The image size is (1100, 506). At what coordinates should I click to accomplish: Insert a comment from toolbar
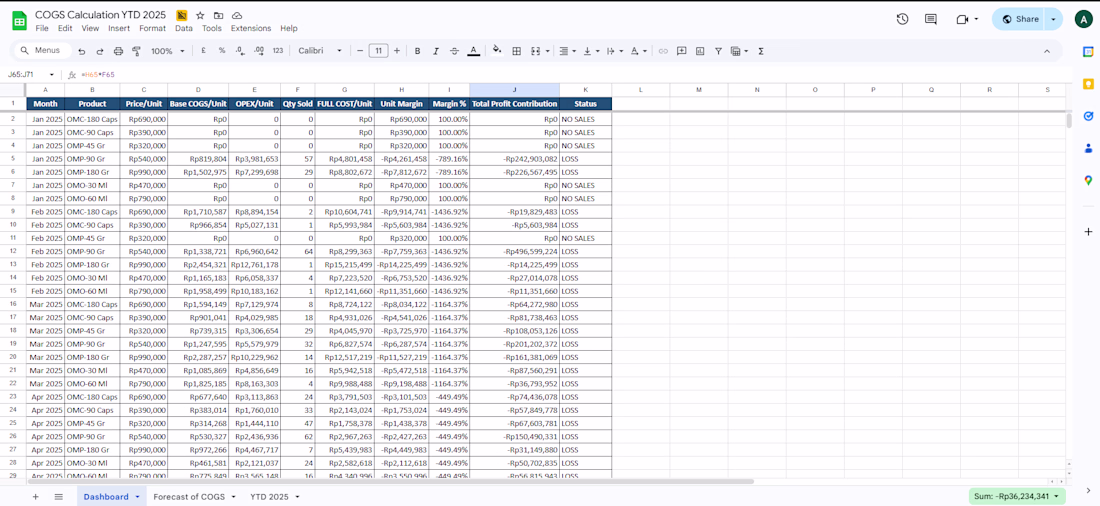click(681, 51)
